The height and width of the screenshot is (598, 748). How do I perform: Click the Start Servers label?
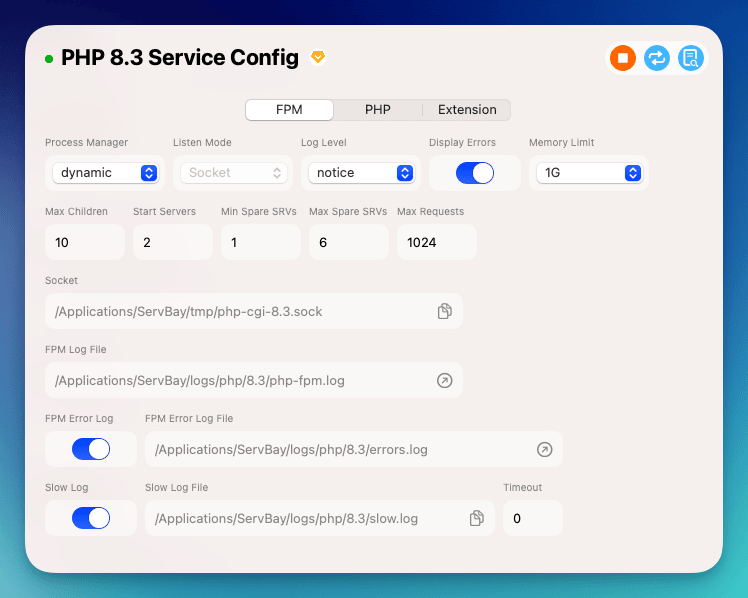(164, 211)
